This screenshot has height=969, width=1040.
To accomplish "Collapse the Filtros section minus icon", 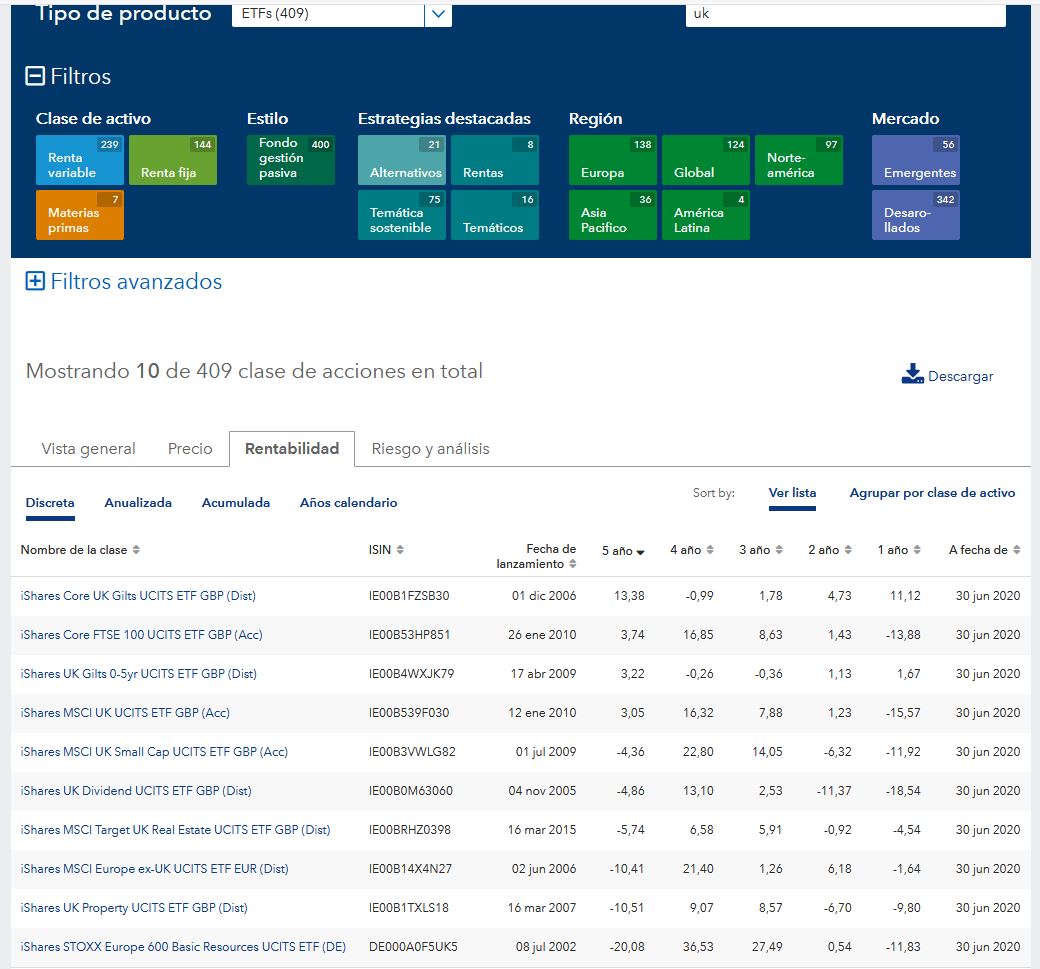I will [x=34, y=76].
